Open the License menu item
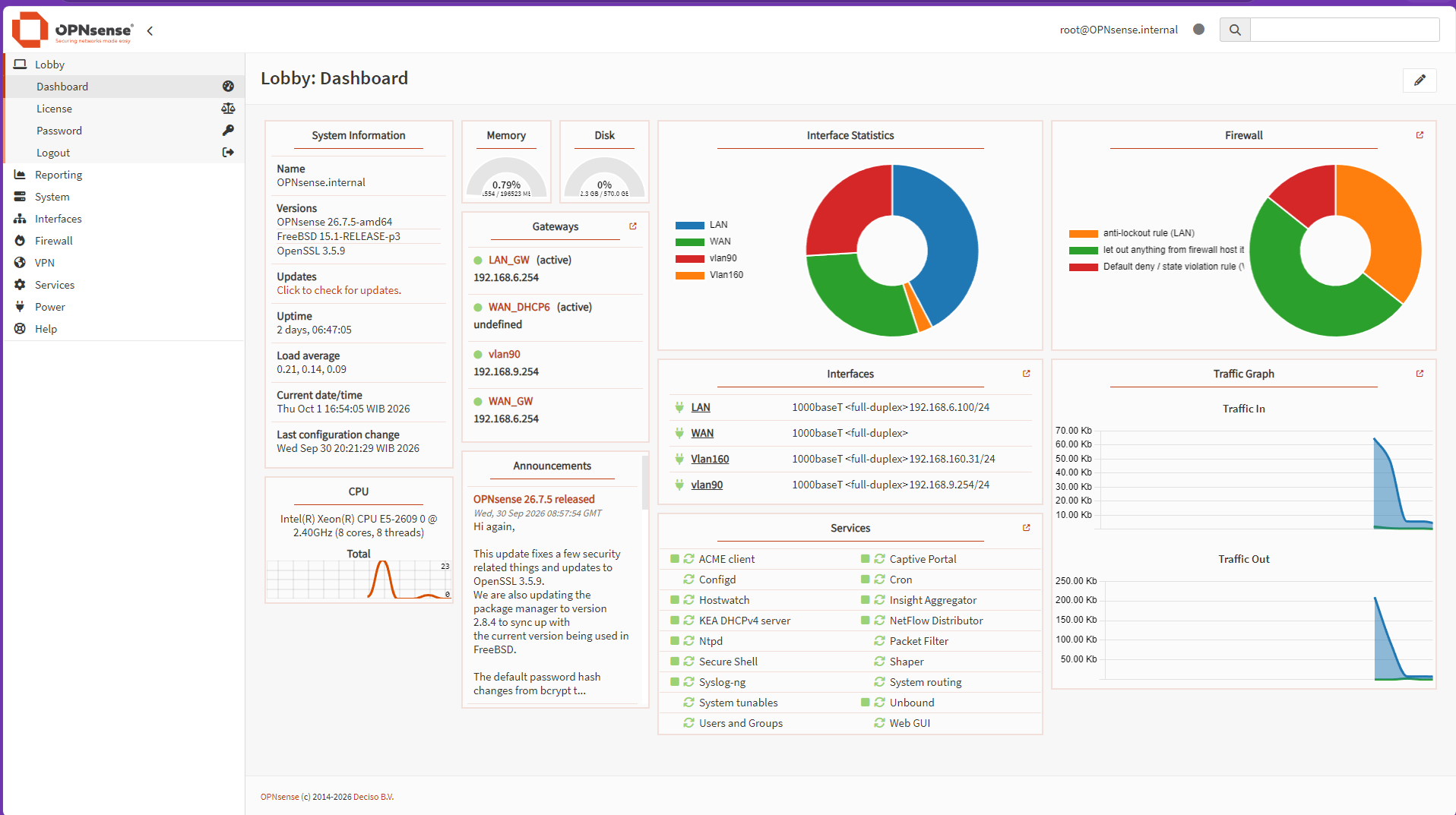Viewport: 1456px width, 815px height. coord(125,109)
